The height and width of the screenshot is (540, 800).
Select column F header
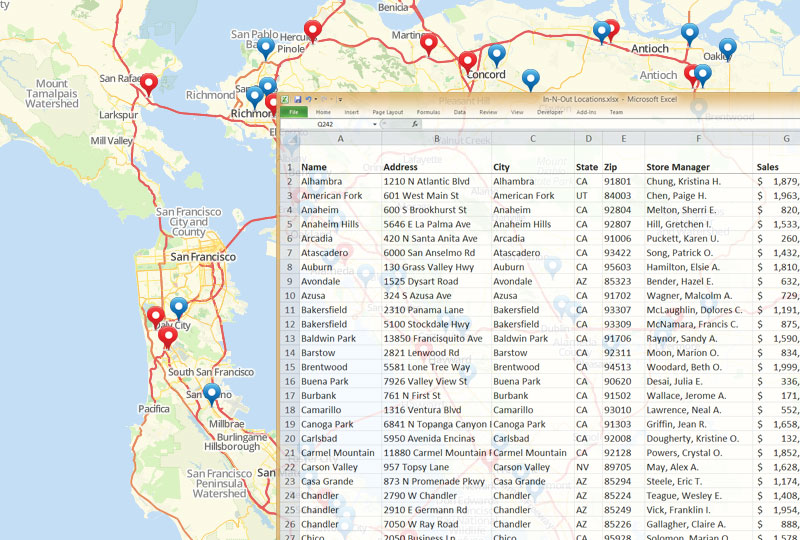click(698, 139)
